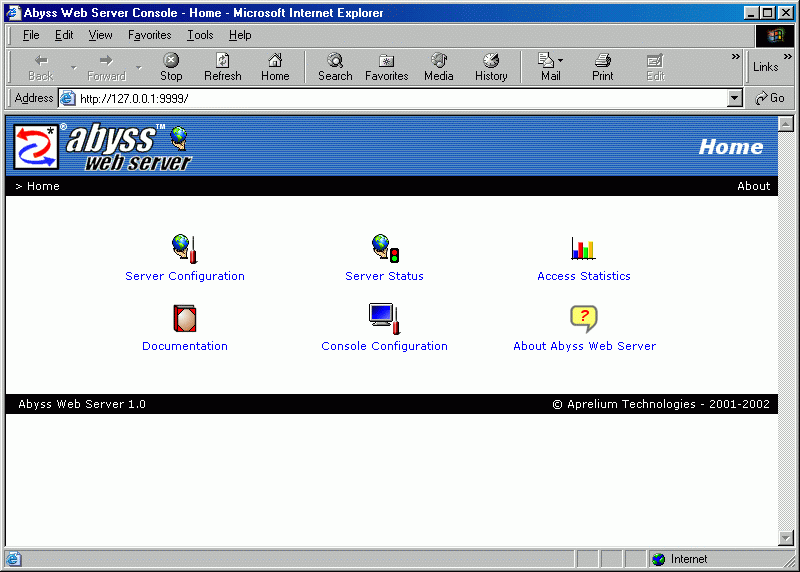800x572 pixels.
Task: Expand the Back button history dropdown arrow
Action: click(73, 67)
